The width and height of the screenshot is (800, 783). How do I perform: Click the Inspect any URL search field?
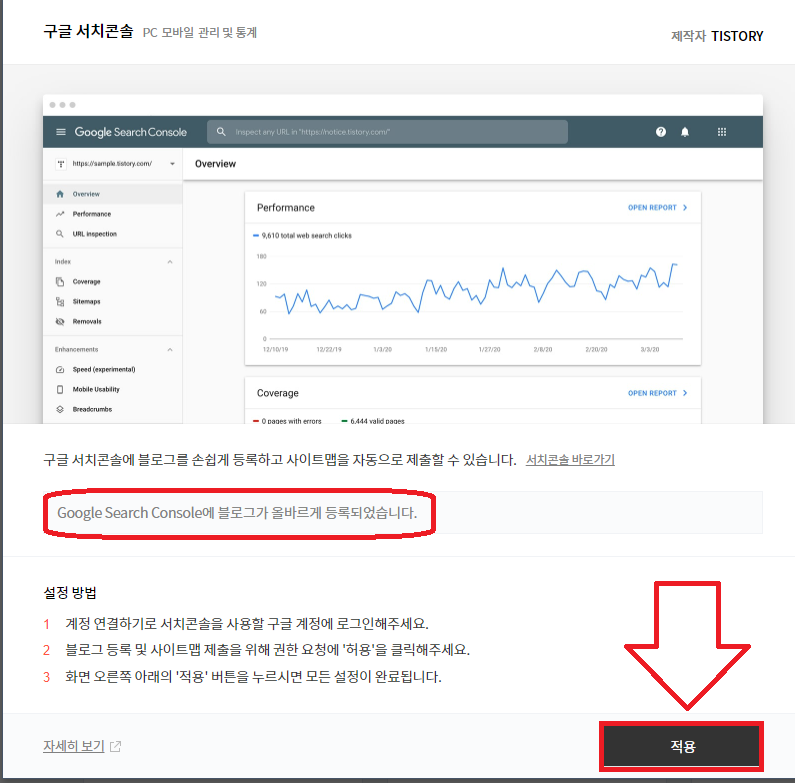pyautogui.click(x=387, y=132)
